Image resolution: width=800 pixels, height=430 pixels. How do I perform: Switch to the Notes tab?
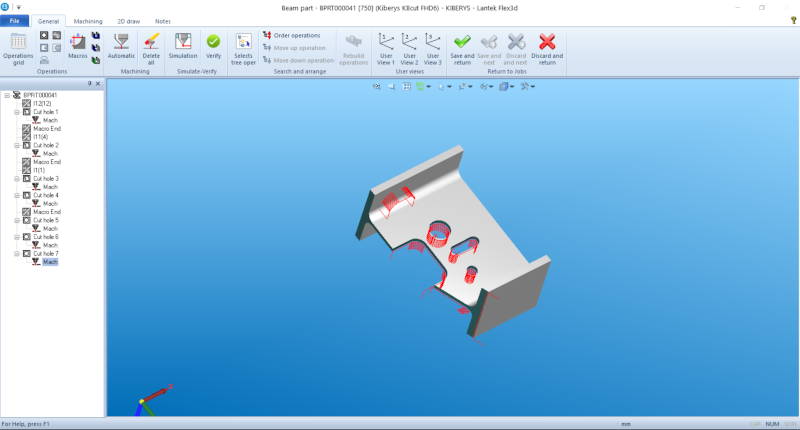click(x=163, y=21)
